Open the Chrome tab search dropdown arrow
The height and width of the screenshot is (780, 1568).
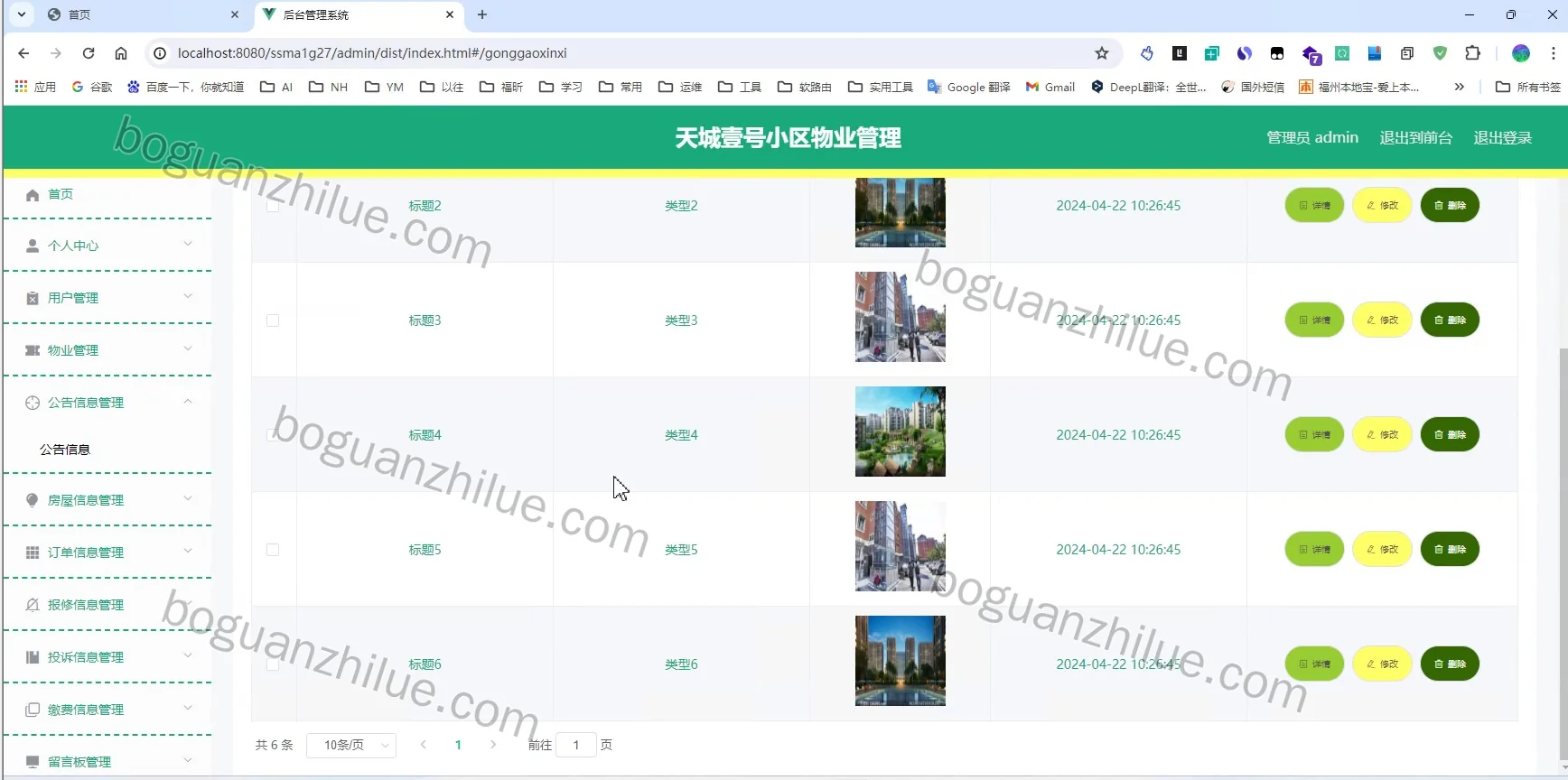tap(22, 14)
